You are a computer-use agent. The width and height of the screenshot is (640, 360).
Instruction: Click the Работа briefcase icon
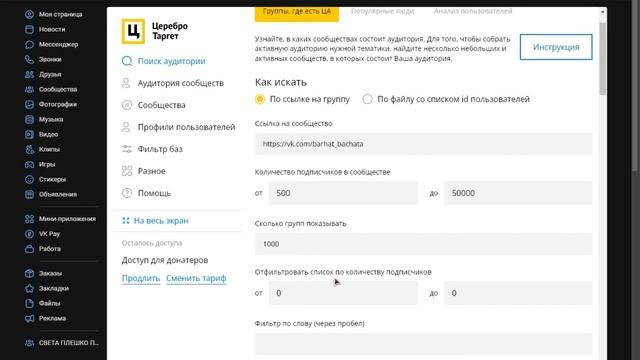pos(29,249)
